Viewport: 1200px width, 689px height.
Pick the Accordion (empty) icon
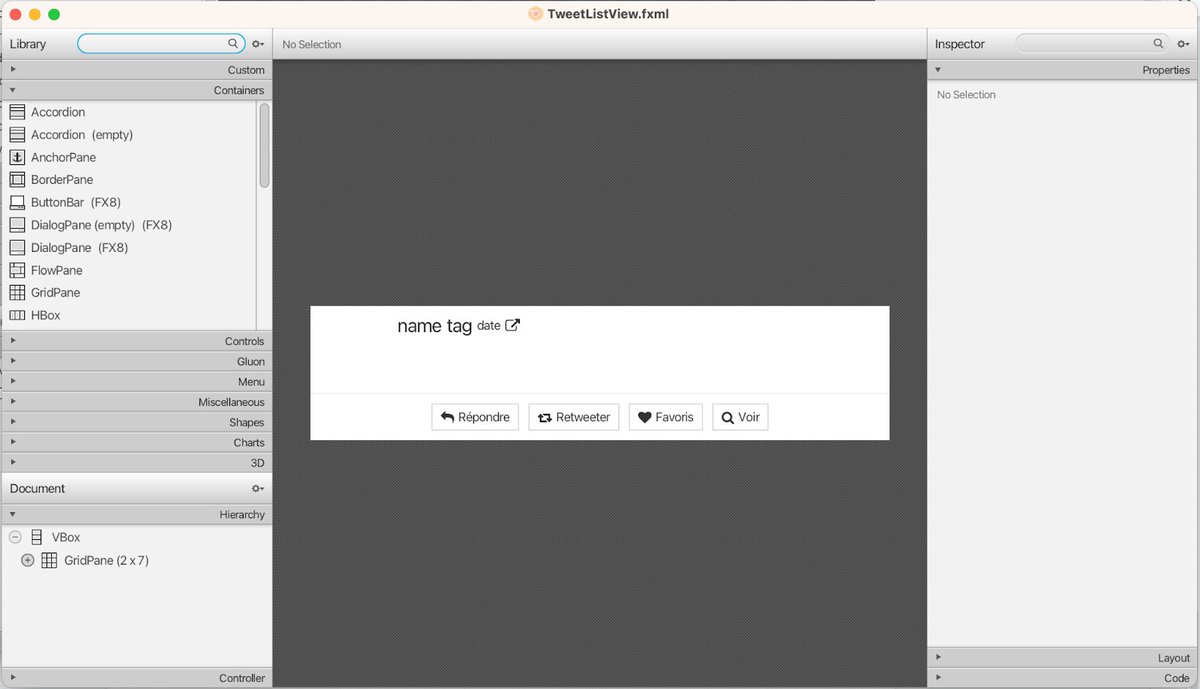coord(17,134)
